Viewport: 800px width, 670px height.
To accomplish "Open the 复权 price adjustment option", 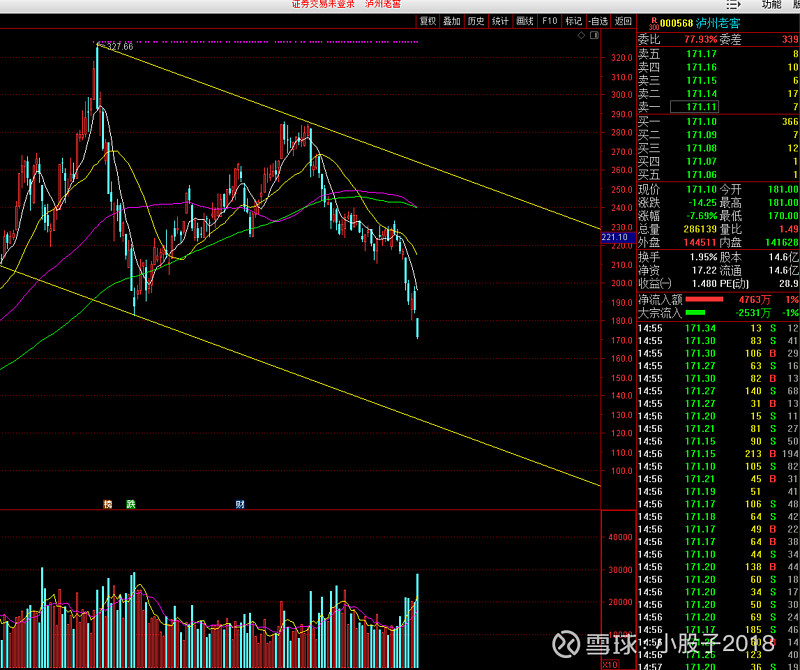I will (x=428, y=21).
